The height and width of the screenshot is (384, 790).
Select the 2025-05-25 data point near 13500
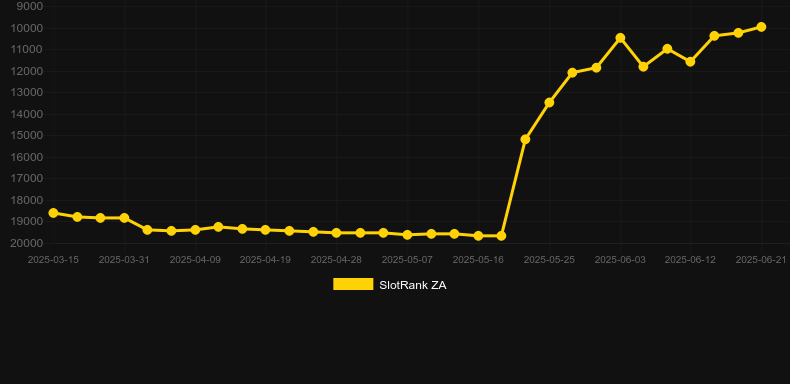[549, 103]
